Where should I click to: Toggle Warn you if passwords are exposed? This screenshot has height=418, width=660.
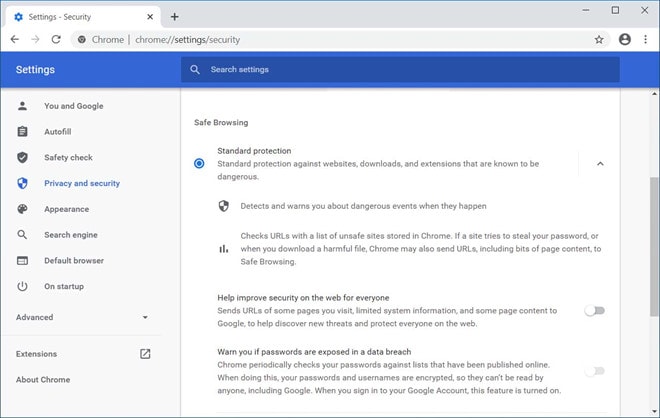coord(594,371)
